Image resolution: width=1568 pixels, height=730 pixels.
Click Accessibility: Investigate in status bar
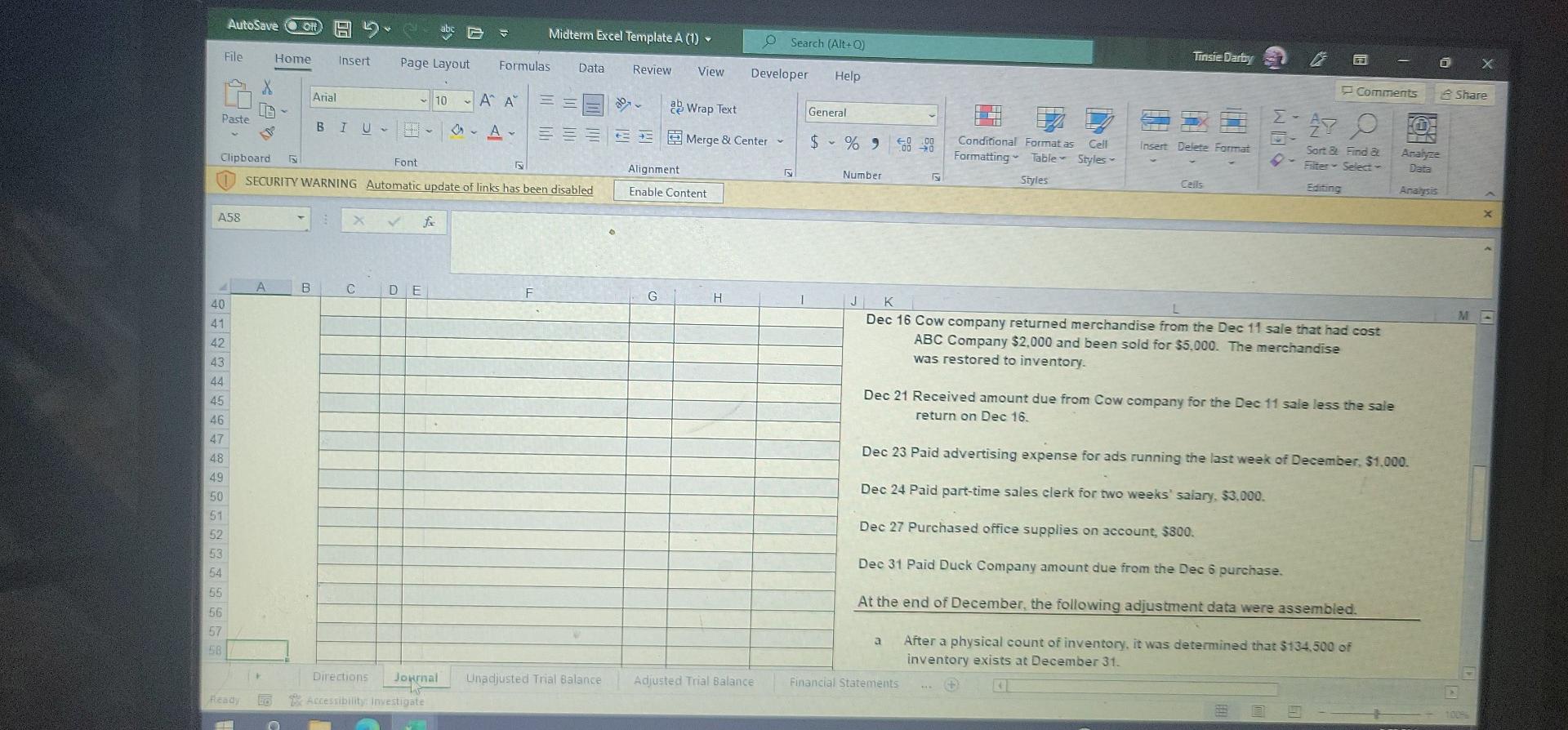(358, 701)
